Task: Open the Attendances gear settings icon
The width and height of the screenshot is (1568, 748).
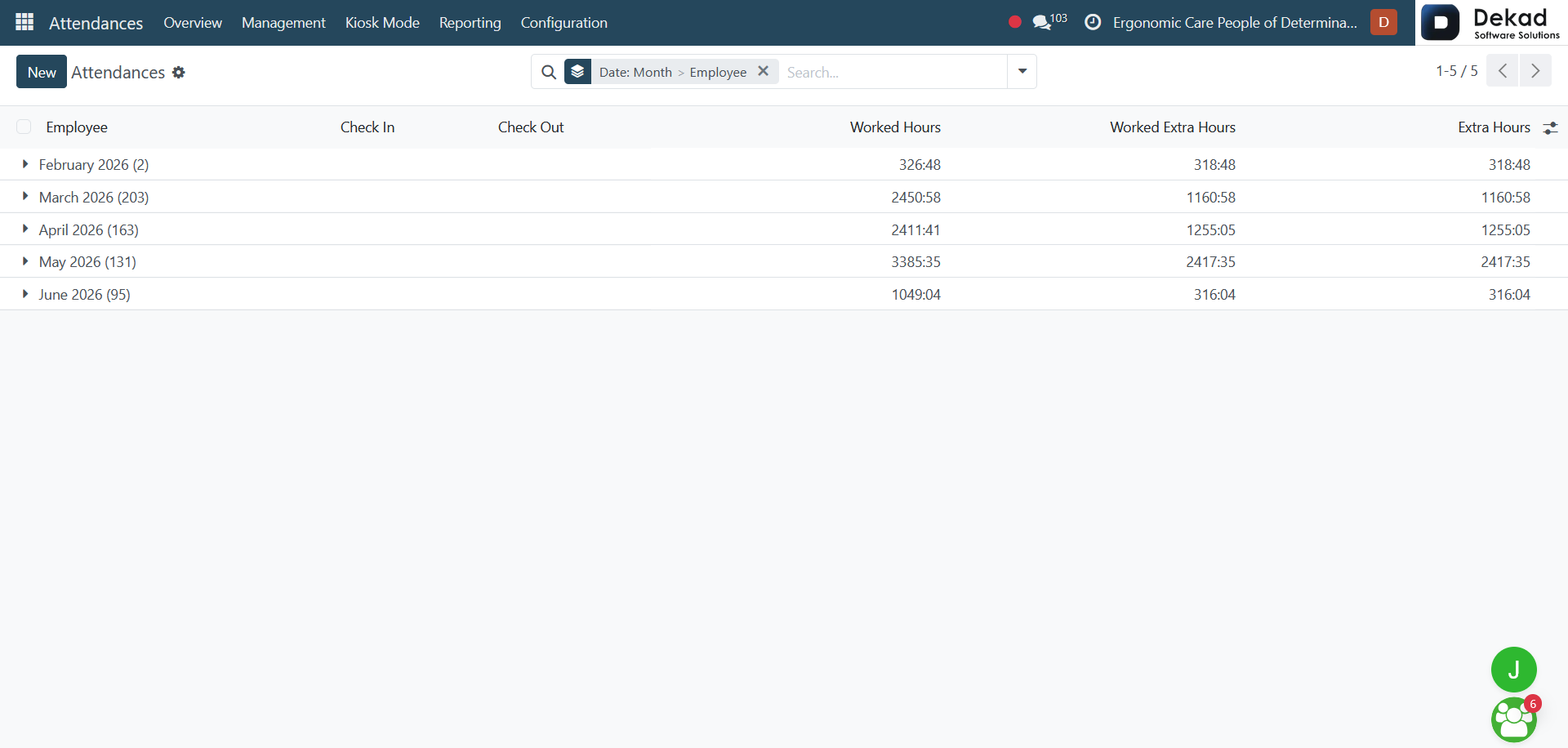Action: pos(179,73)
